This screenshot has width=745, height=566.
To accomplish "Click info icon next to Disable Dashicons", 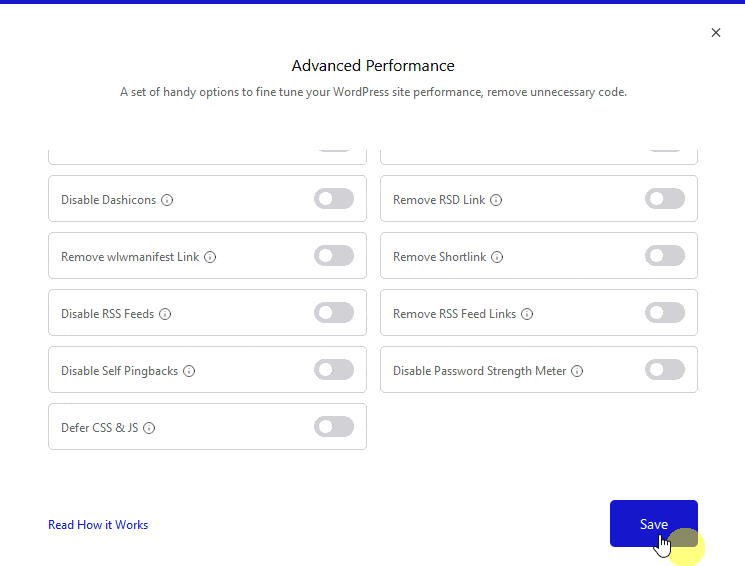I will click(167, 200).
